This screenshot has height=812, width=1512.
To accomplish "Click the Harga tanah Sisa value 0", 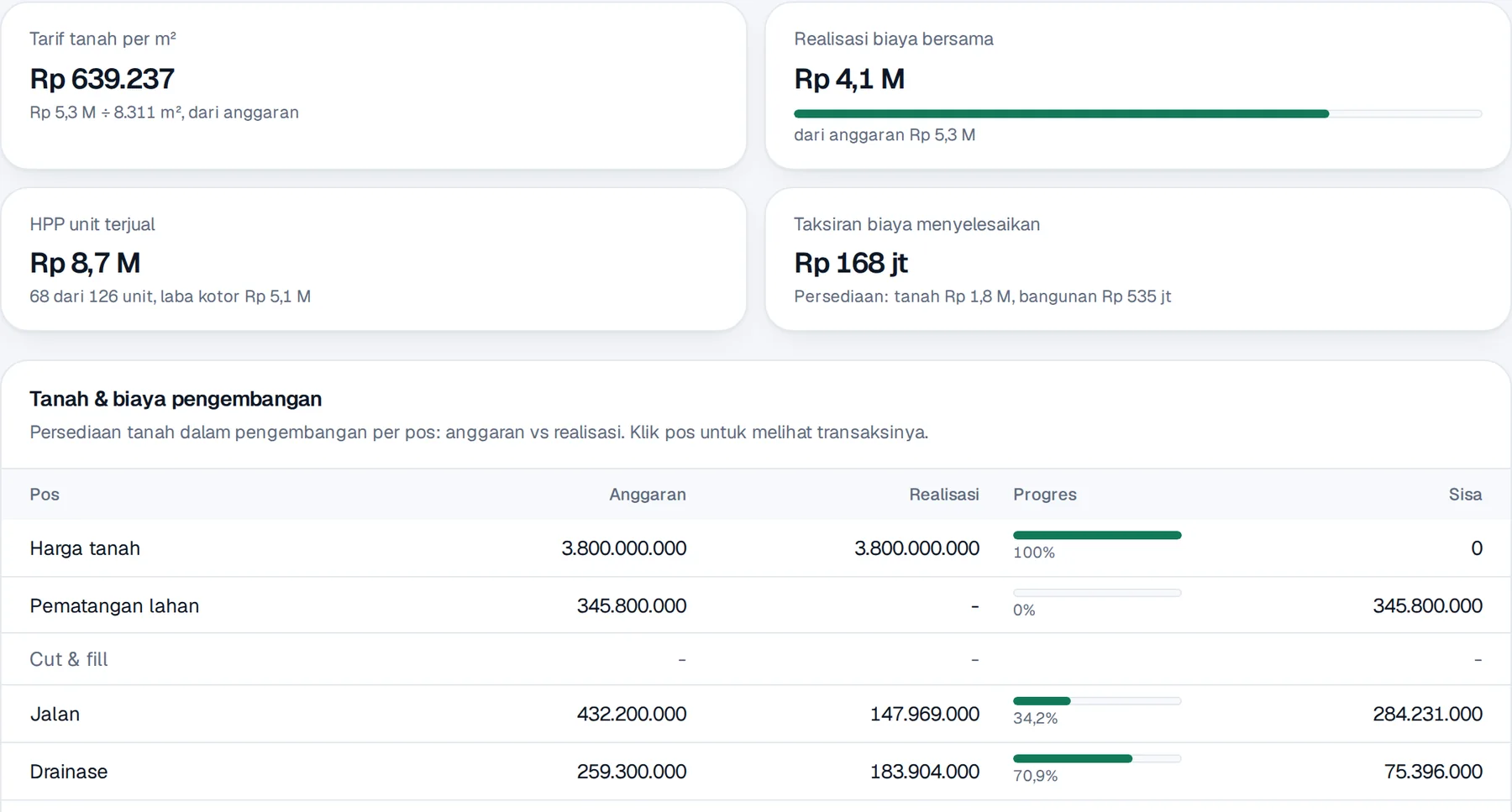I will click(x=1477, y=548).
